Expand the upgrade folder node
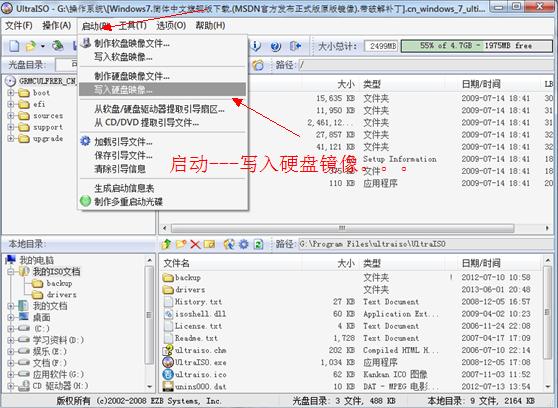 (11, 138)
